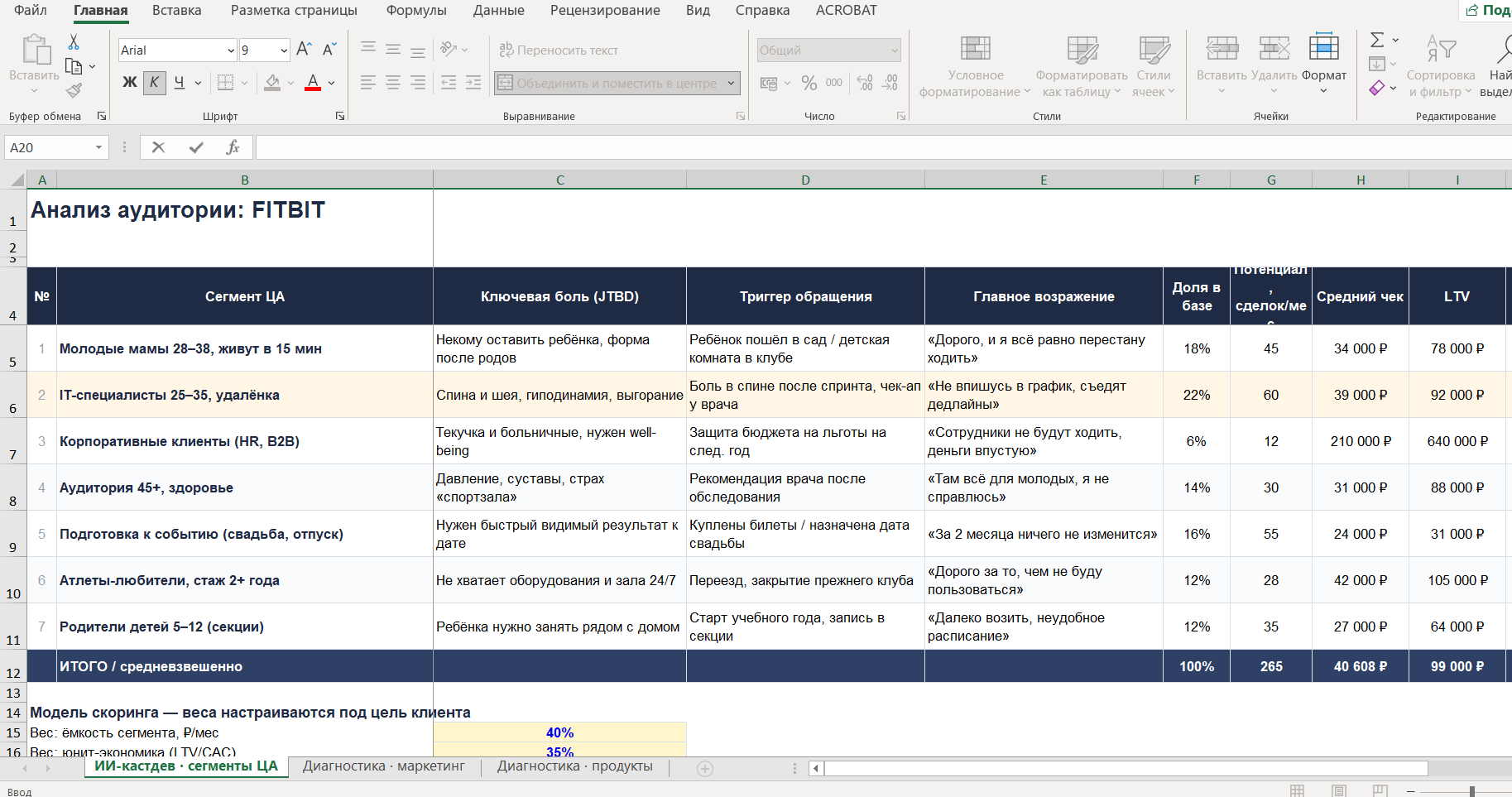Click the Fill down icon in the editing group
The height and width of the screenshot is (797, 1512).
pos(1377,64)
